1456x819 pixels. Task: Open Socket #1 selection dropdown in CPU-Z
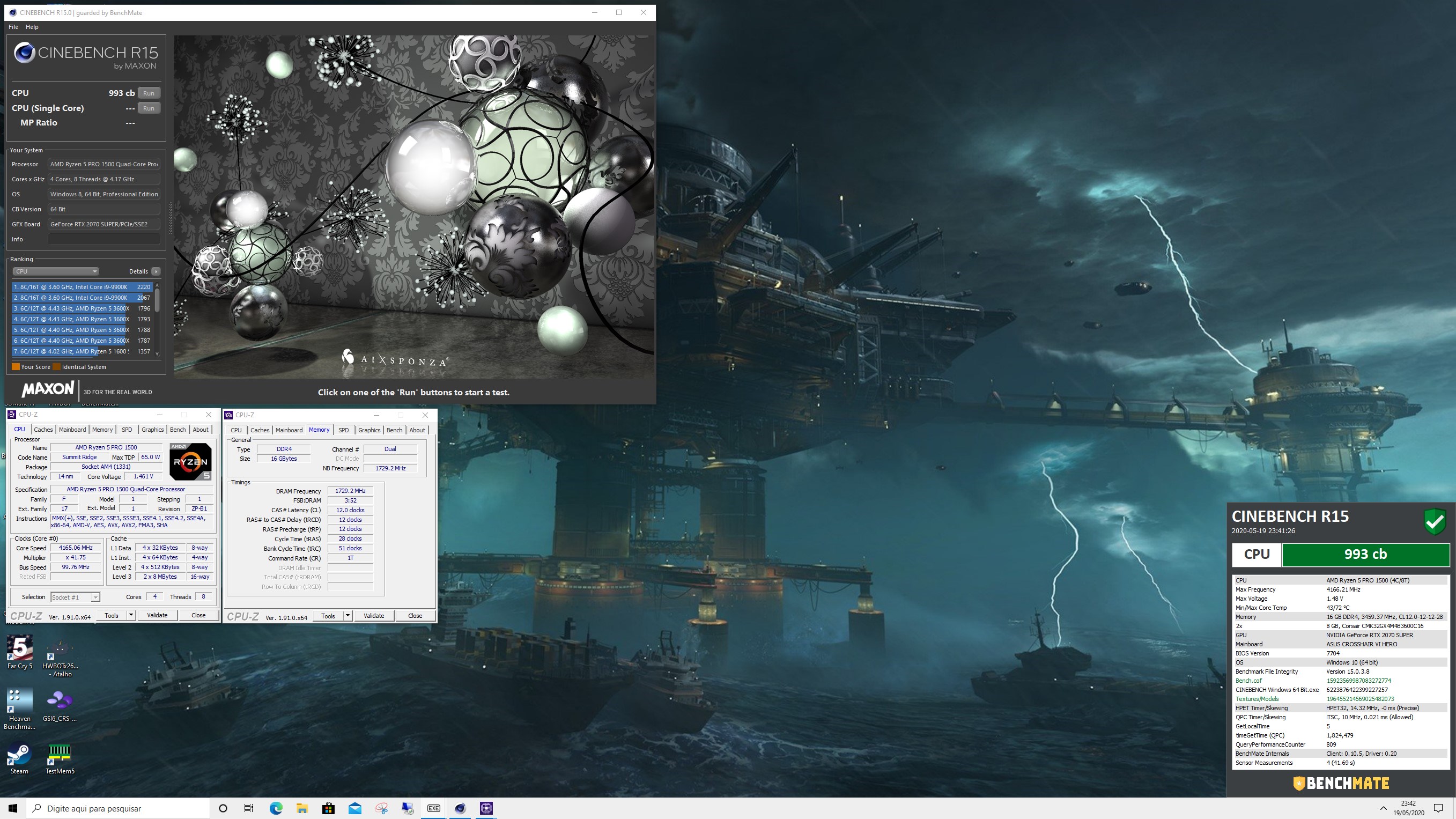click(x=75, y=597)
